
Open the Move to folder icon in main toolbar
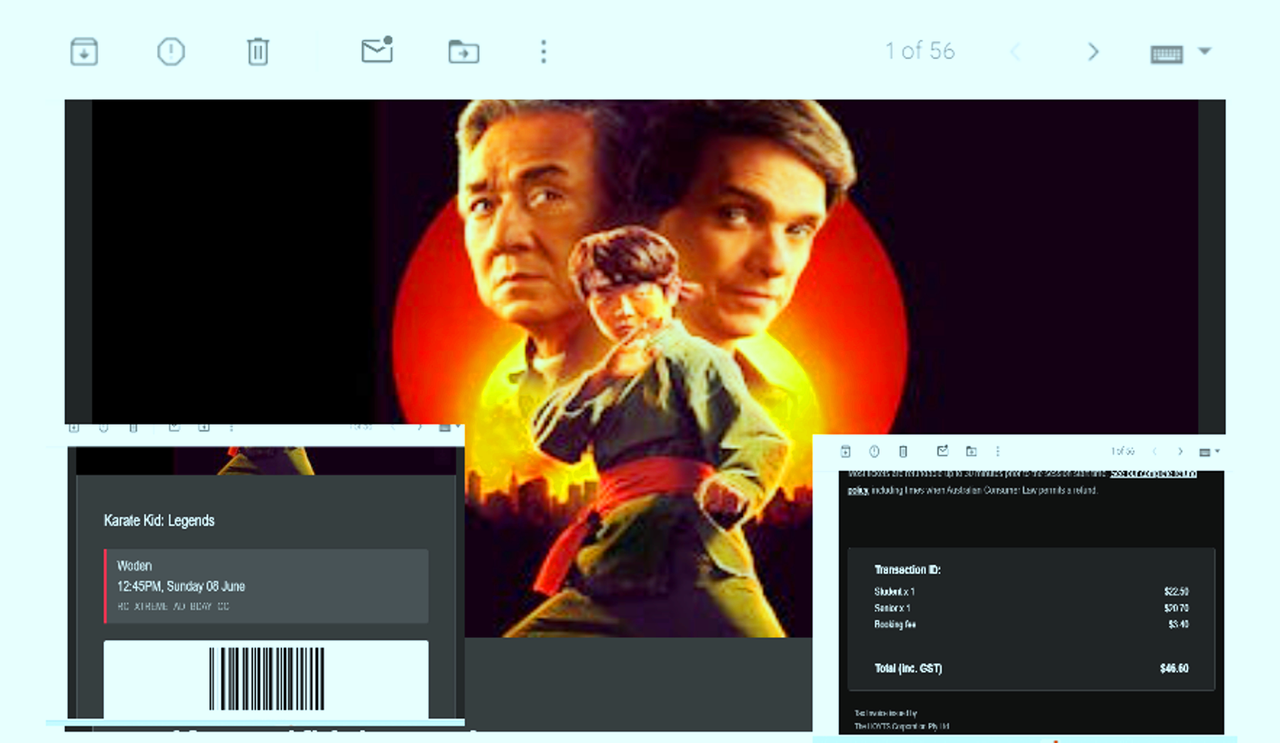coord(464,51)
